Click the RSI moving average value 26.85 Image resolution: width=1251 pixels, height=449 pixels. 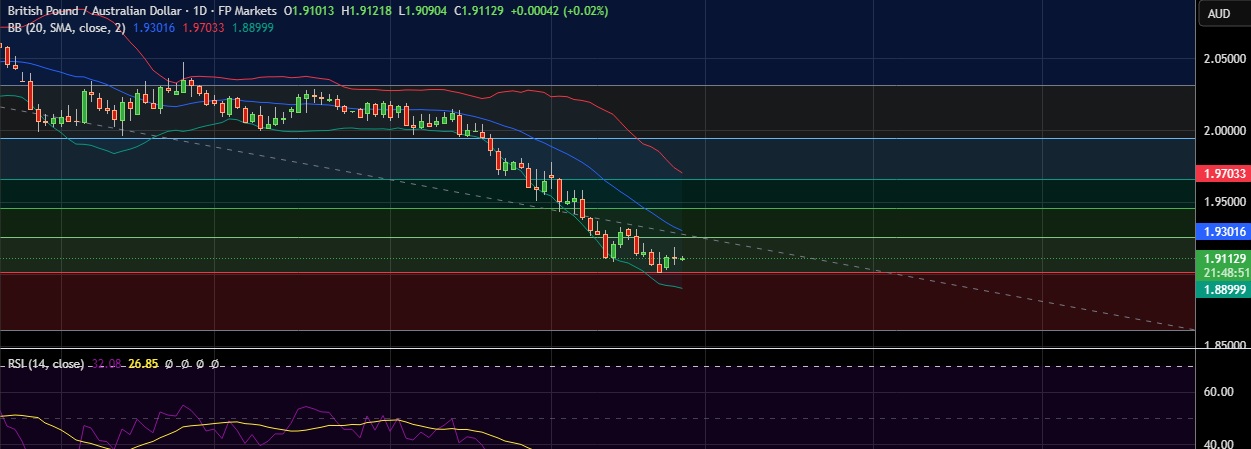(143, 364)
